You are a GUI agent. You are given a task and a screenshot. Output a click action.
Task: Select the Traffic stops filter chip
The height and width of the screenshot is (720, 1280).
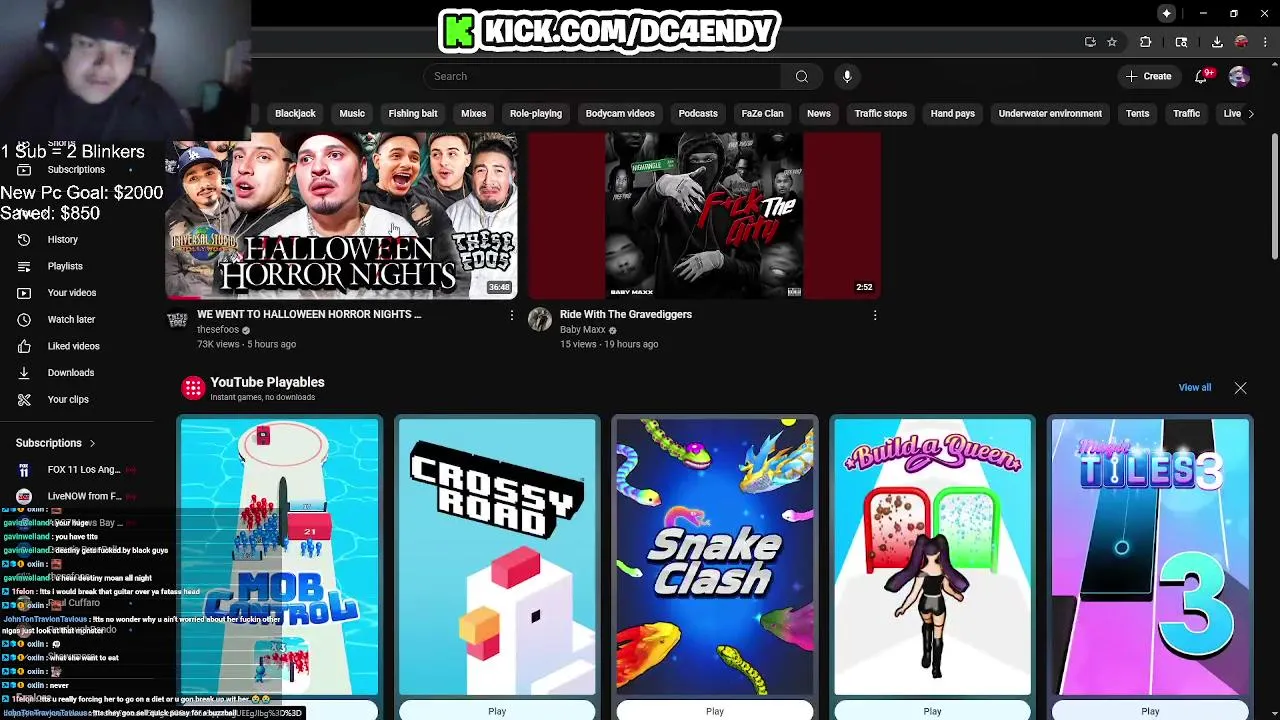tap(881, 114)
